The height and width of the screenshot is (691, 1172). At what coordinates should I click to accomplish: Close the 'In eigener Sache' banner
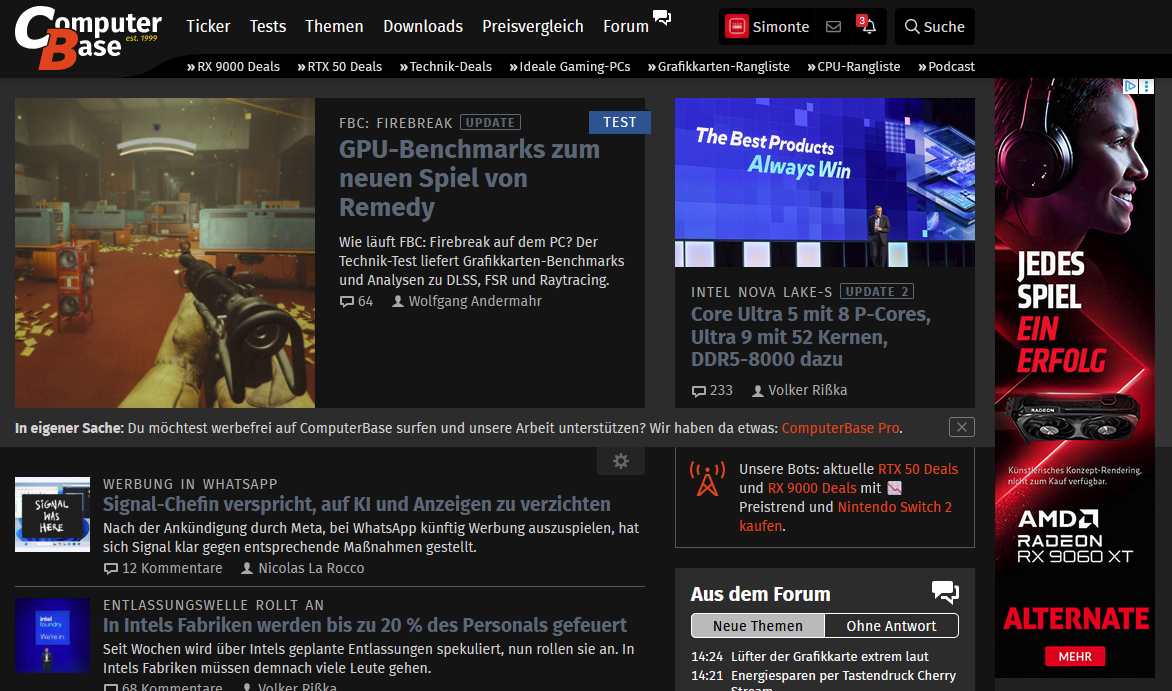(x=962, y=427)
